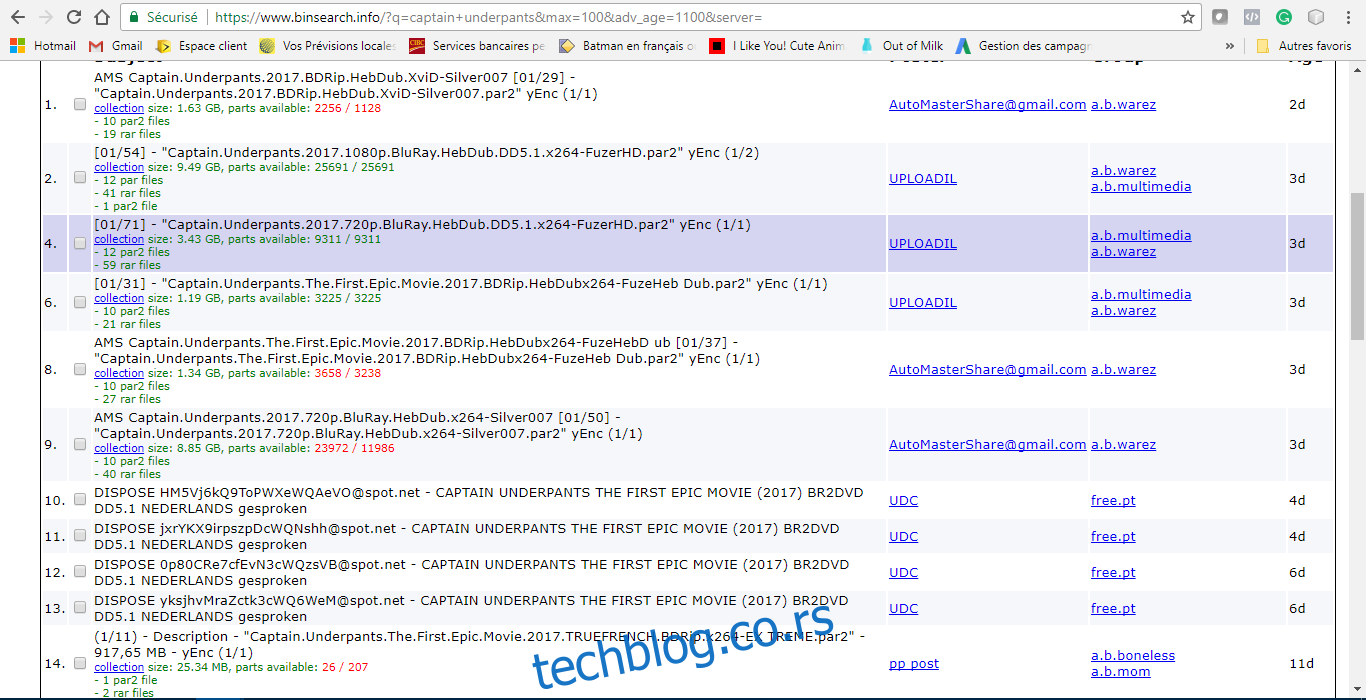
Task: Open collection link for 720p FuzerHD result
Action: pos(119,239)
